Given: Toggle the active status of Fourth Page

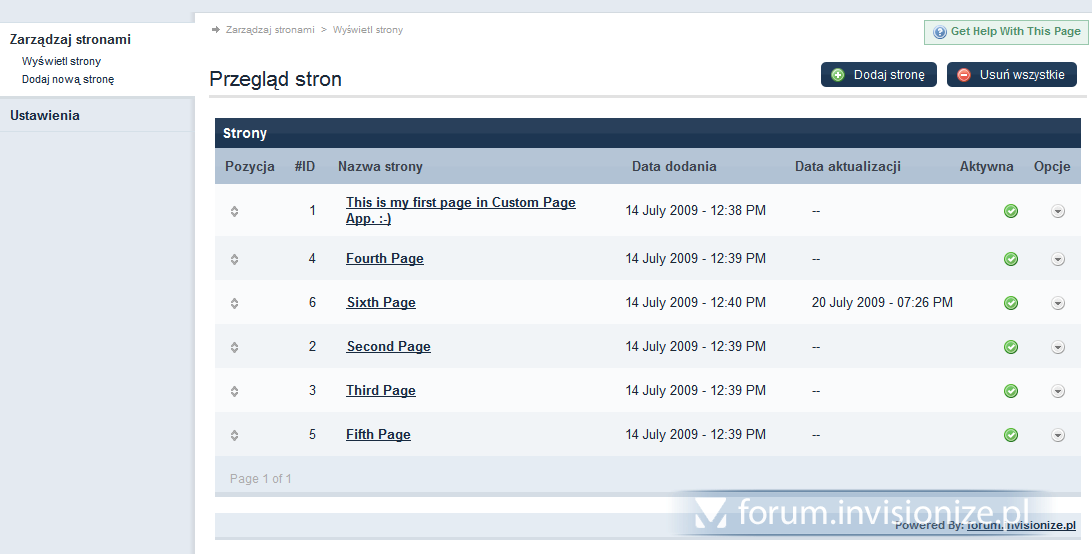Looking at the screenshot, I should tap(1011, 259).
